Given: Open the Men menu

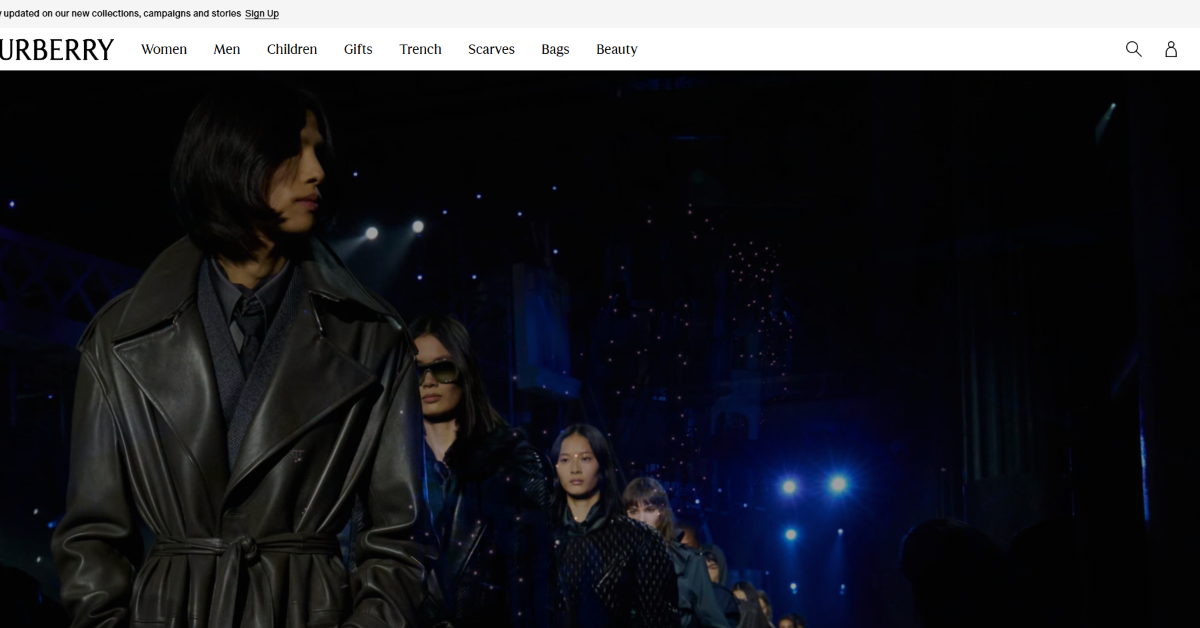Looking at the screenshot, I should [227, 49].
